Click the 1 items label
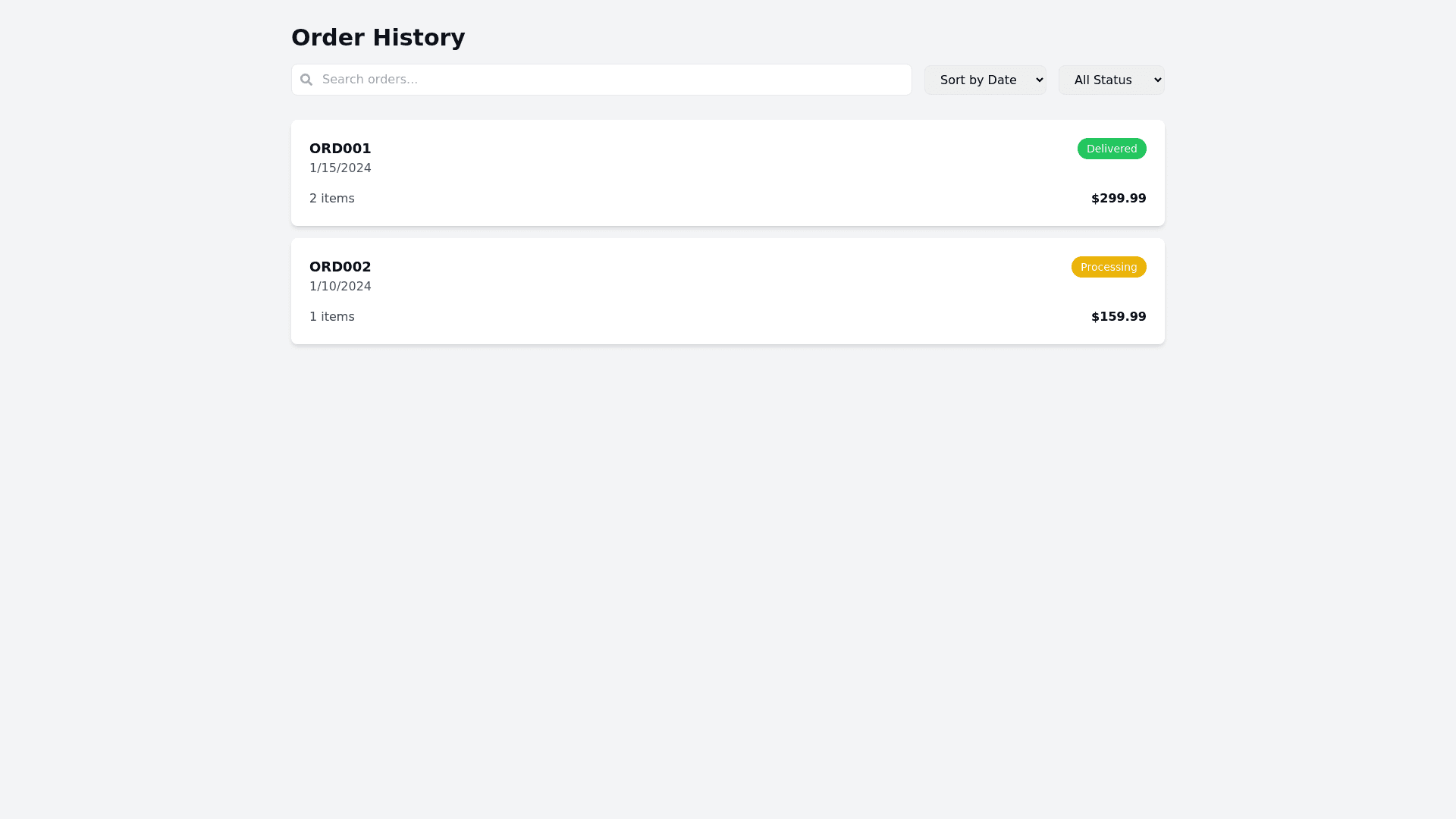1456x819 pixels. pyautogui.click(x=331, y=317)
